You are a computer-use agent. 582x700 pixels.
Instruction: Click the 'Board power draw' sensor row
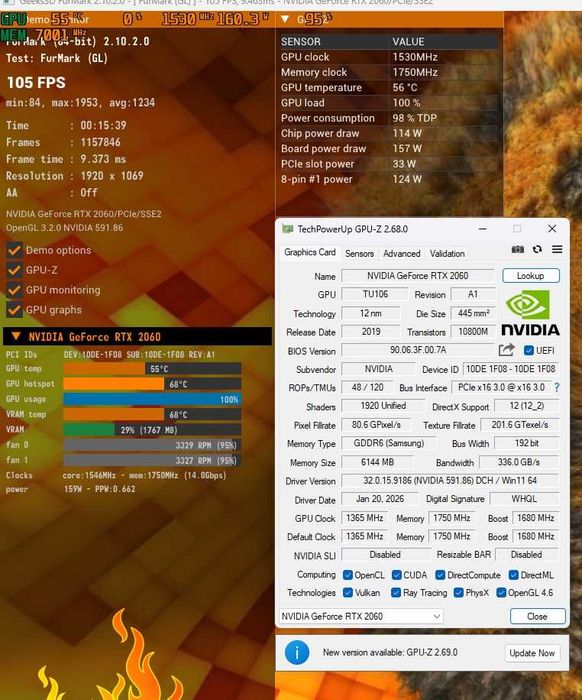pos(388,148)
